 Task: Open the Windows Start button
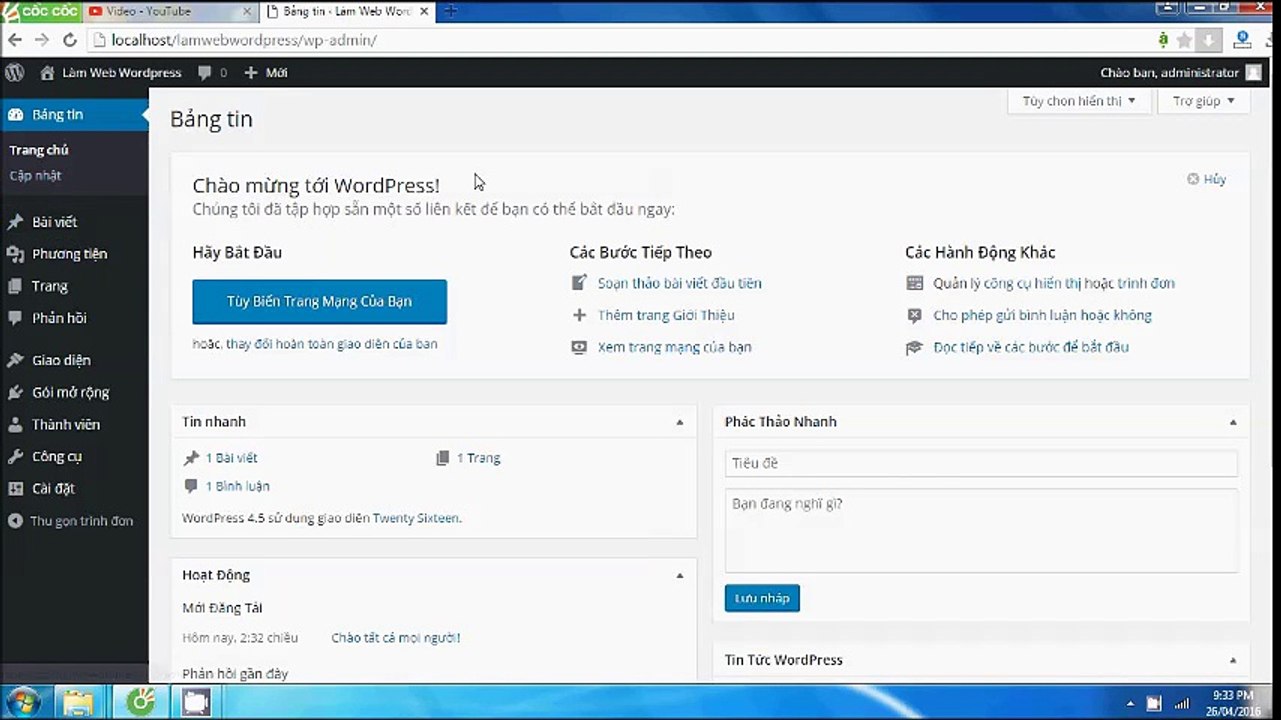pyautogui.click(x=21, y=702)
